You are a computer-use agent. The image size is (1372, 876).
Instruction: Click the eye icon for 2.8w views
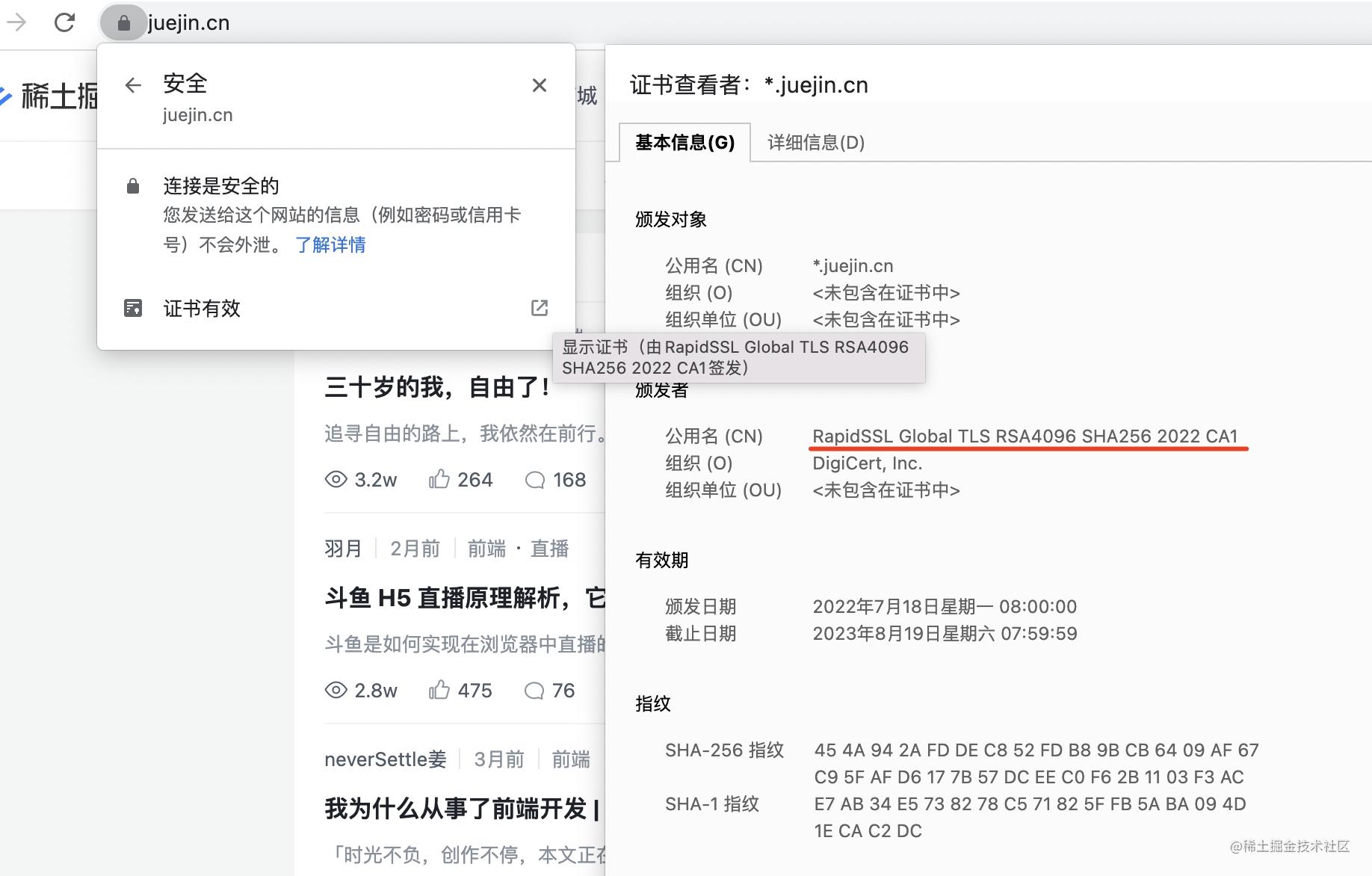point(336,691)
